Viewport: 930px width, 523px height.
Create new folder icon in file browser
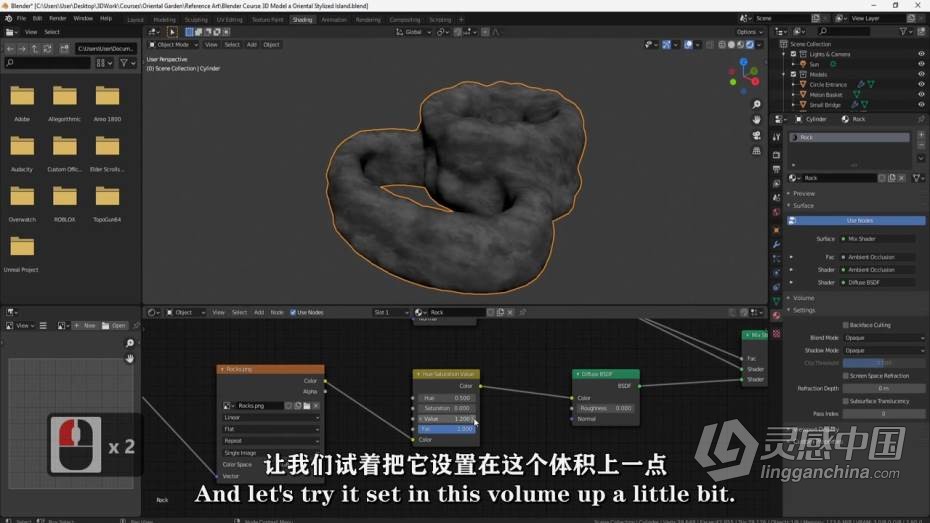click(x=64, y=49)
